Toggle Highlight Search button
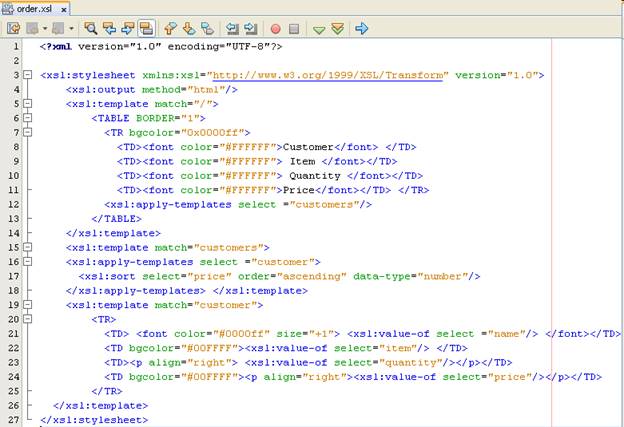Image resolution: width=624 pixels, height=427 pixels. 146,28
